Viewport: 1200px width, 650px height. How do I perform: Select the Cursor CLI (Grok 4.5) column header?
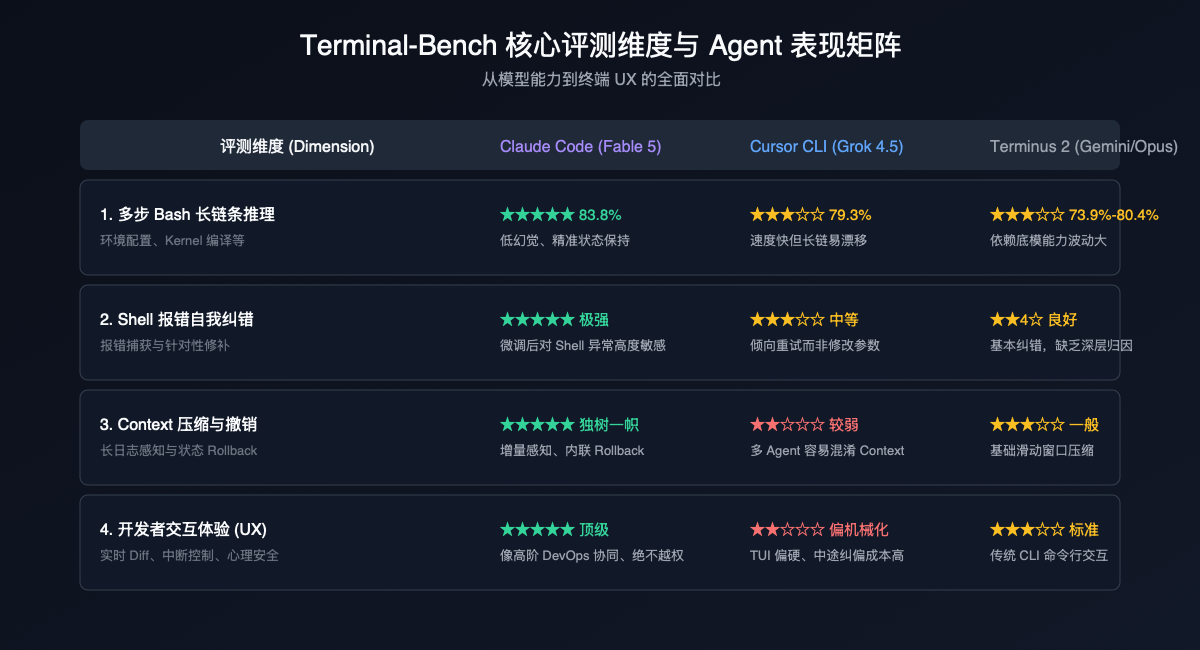coord(826,146)
